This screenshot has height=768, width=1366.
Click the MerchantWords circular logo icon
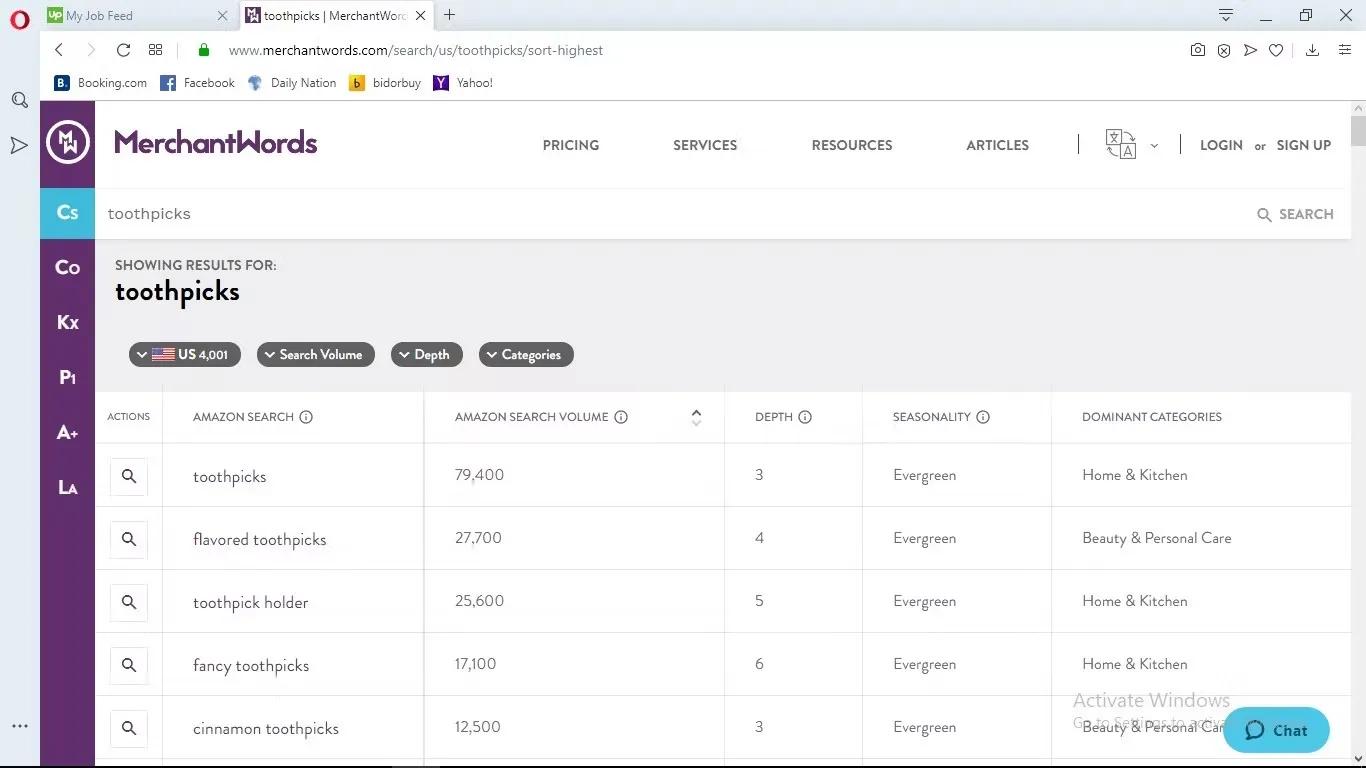(x=68, y=143)
